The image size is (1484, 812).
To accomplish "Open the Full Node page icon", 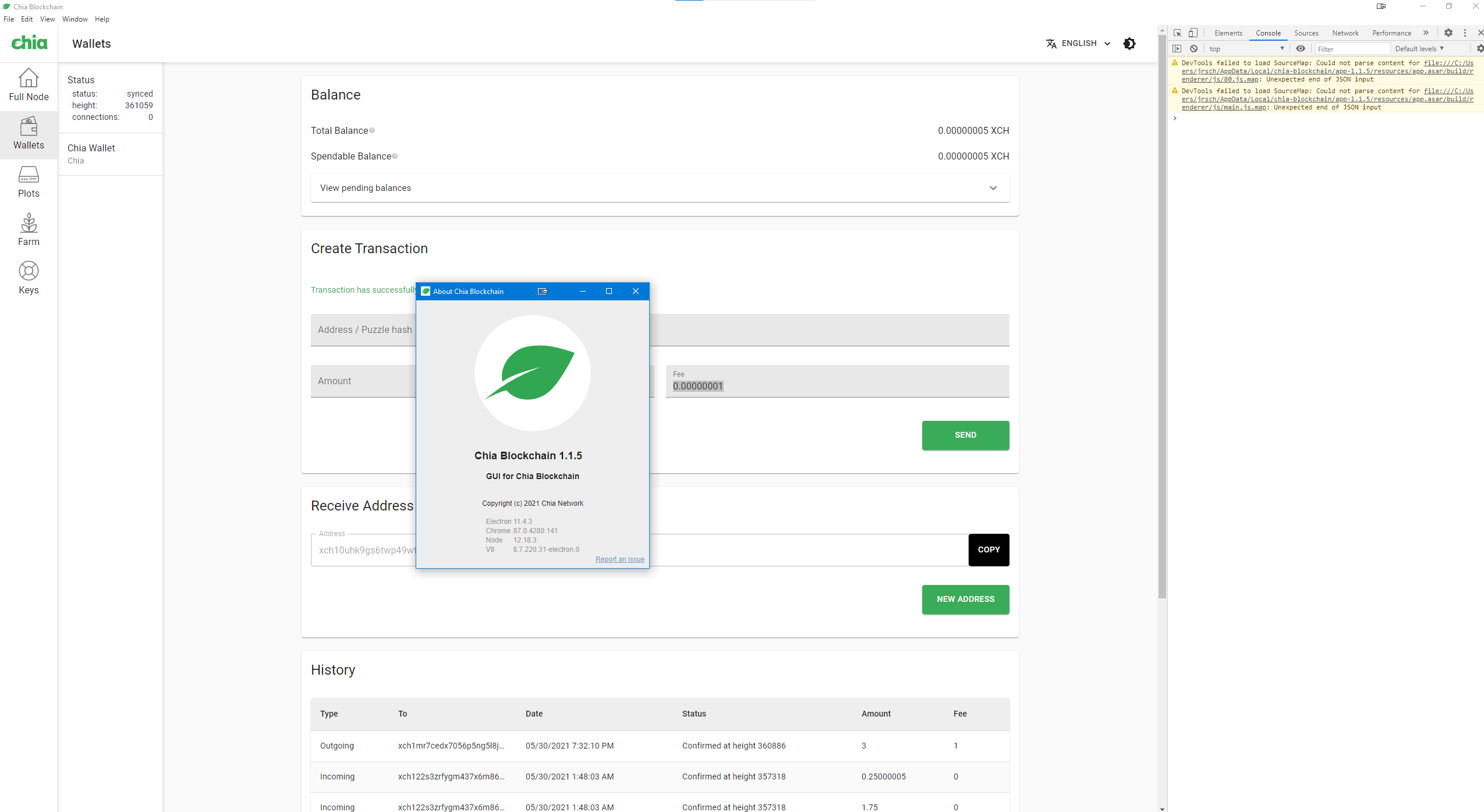I will point(29,78).
